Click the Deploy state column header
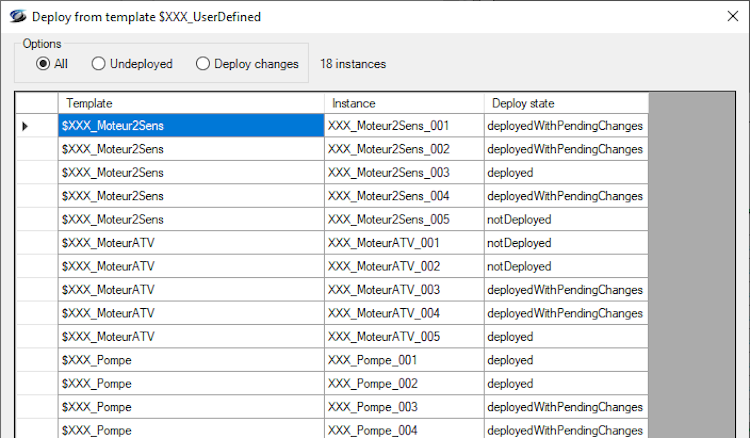 pyautogui.click(x=565, y=103)
